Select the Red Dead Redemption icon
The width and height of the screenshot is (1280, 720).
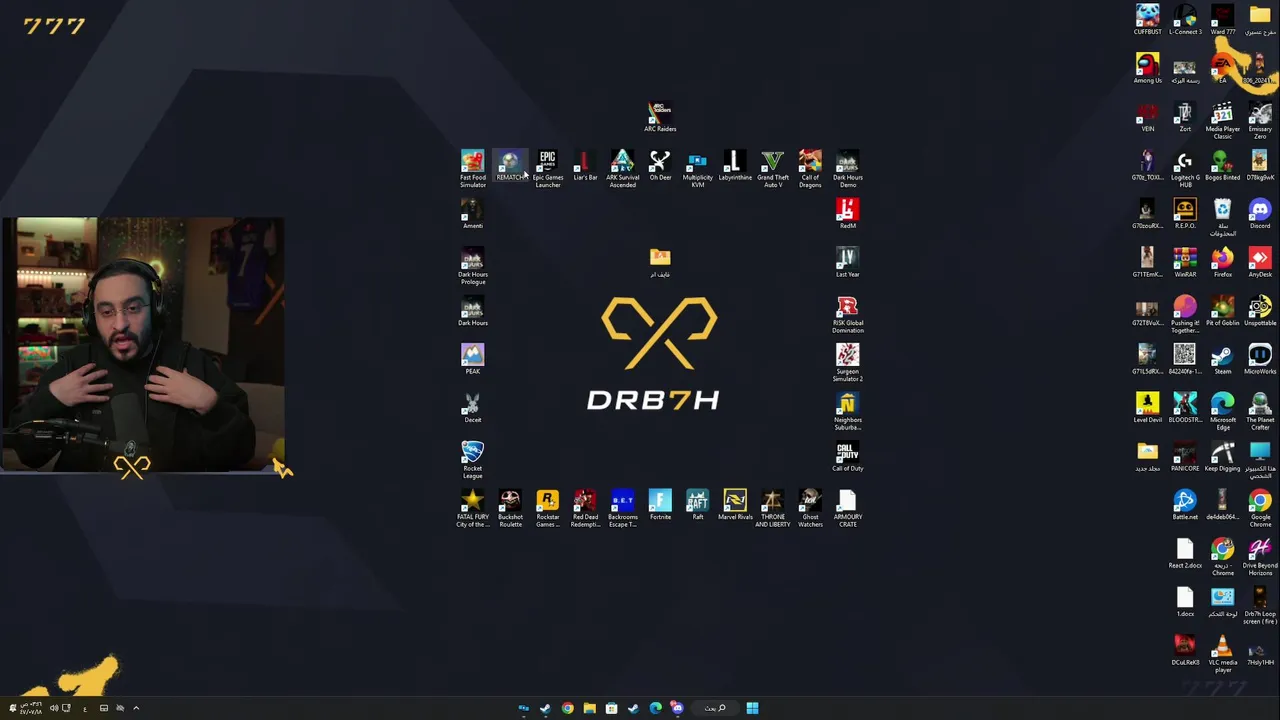(x=585, y=509)
